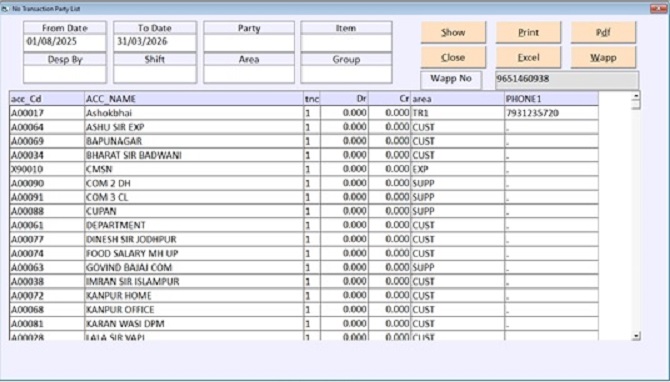Select BHARAT SIR BADWANI row
The height and width of the screenshot is (382, 670).
[304, 156]
